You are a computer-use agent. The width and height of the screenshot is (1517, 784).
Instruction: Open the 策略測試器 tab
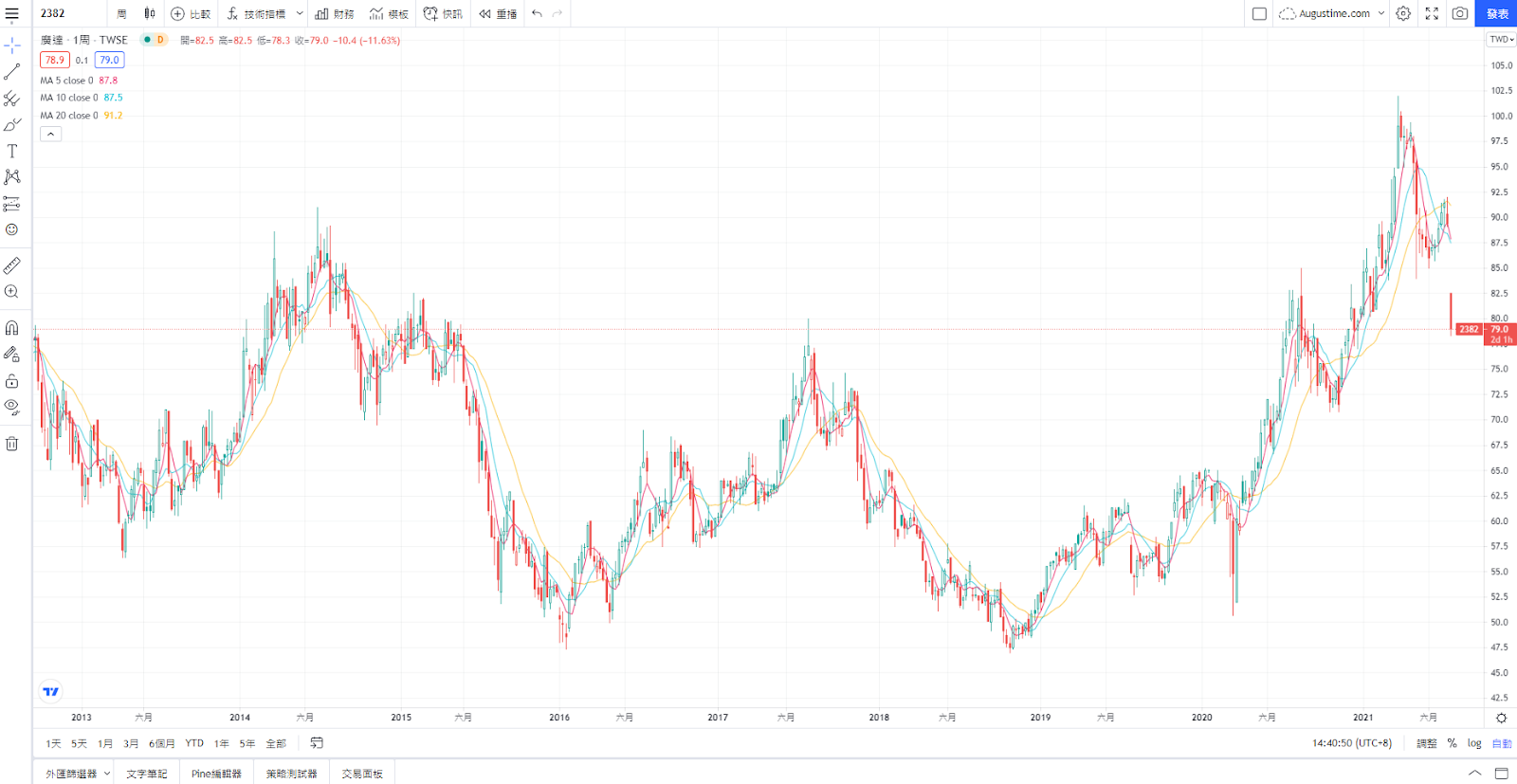tap(291, 774)
